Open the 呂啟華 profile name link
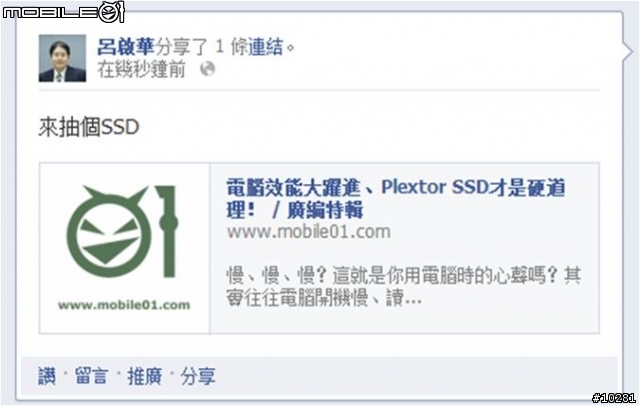This screenshot has height=406, width=640. pos(126,47)
